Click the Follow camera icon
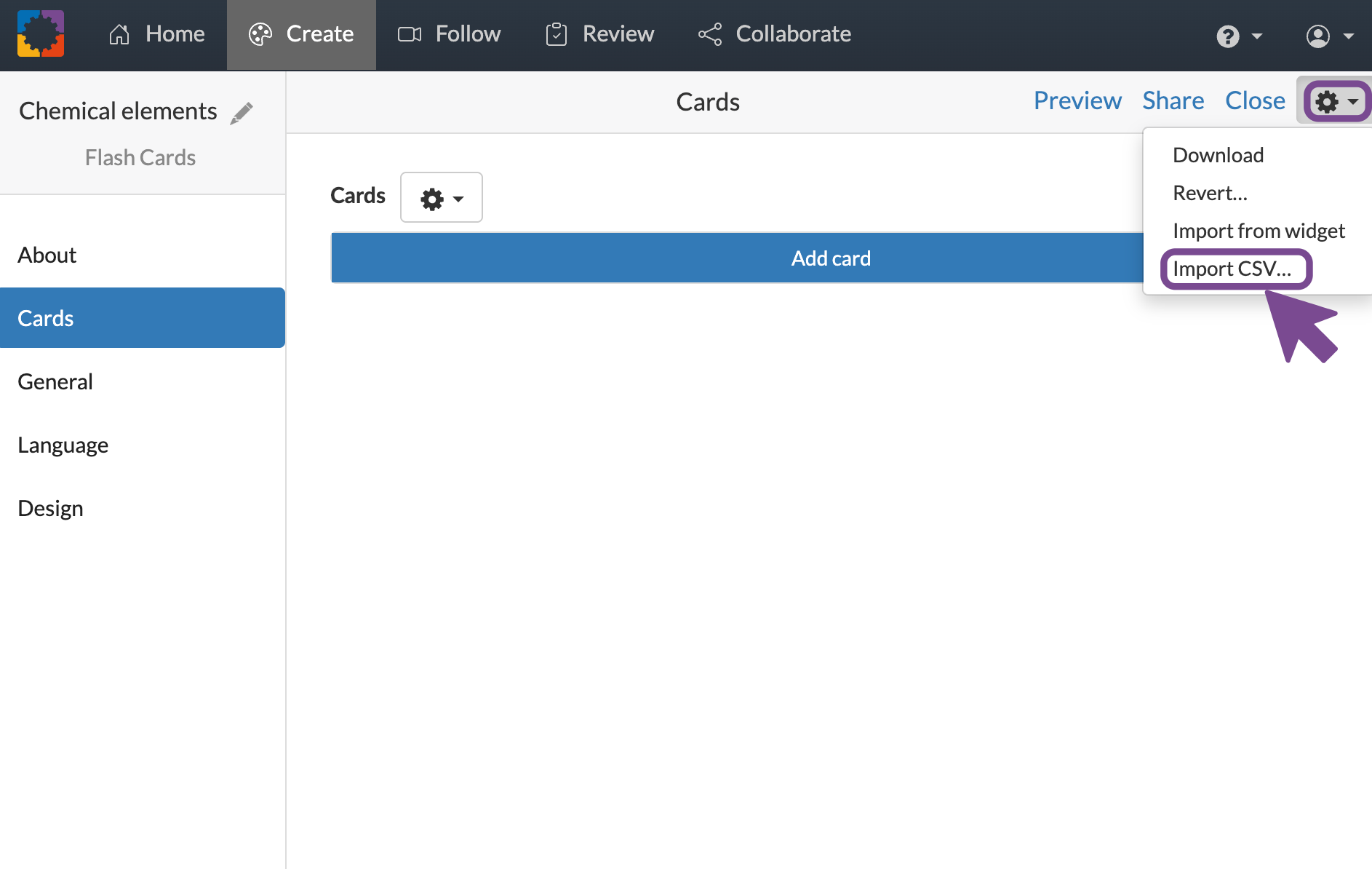 (x=409, y=33)
